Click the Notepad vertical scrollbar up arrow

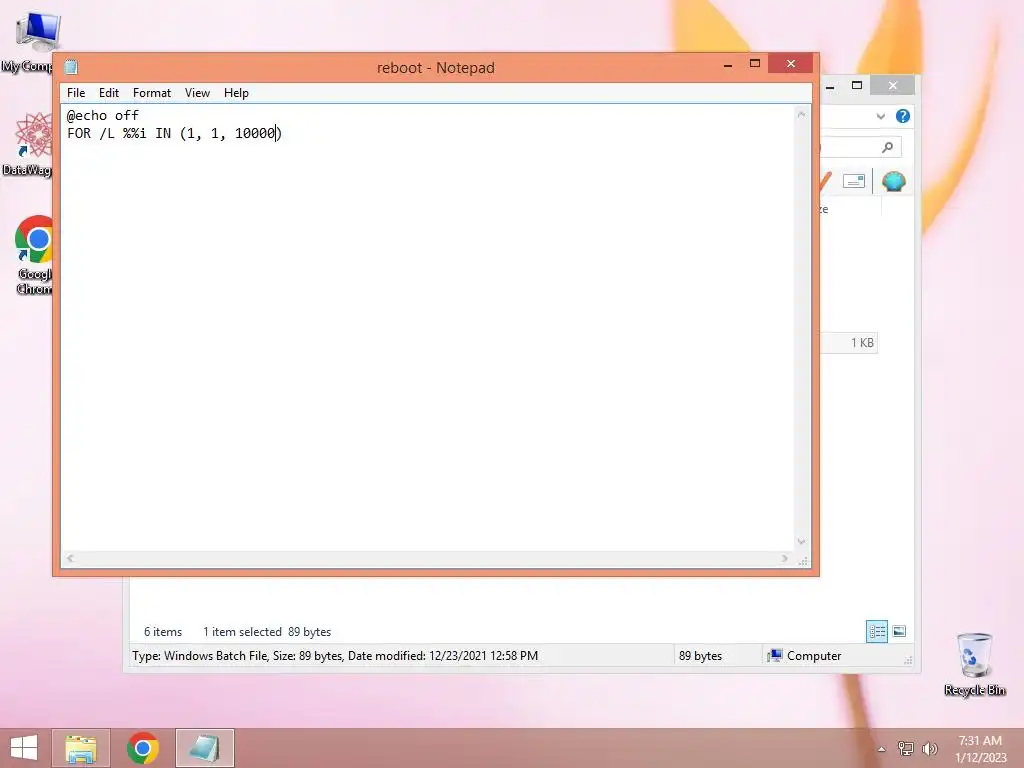point(801,115)
